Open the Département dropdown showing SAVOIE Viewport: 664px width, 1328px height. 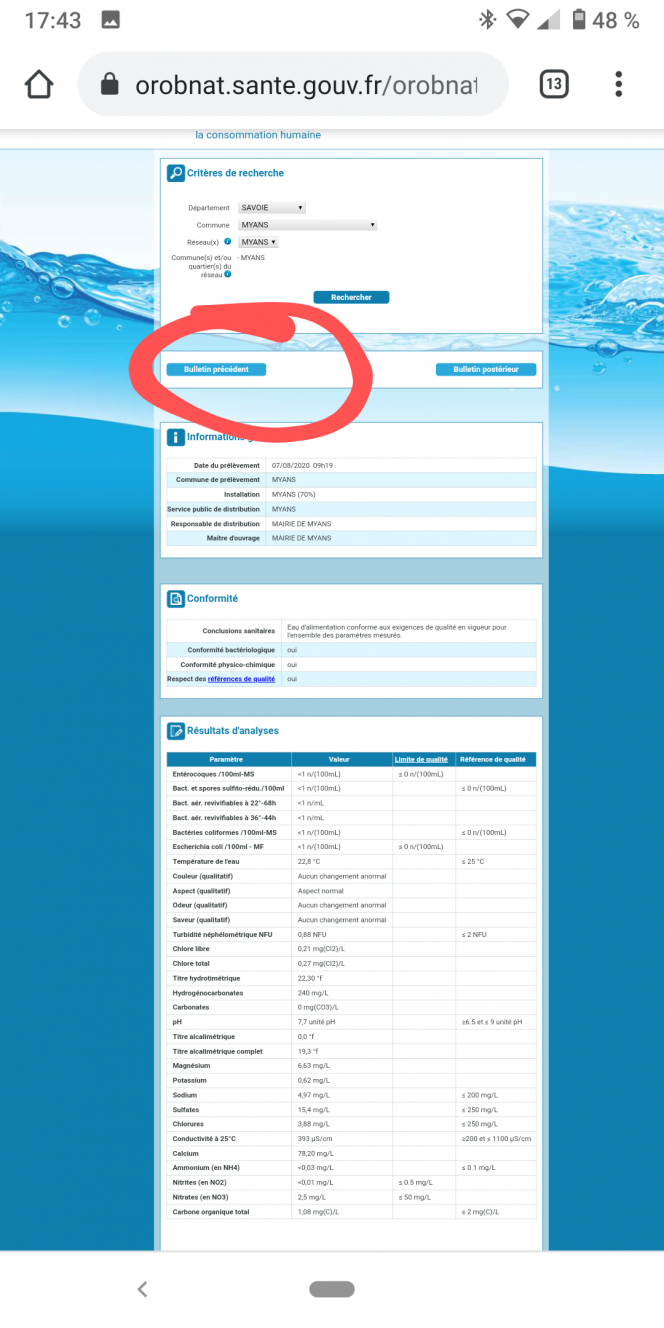point(272,208)
